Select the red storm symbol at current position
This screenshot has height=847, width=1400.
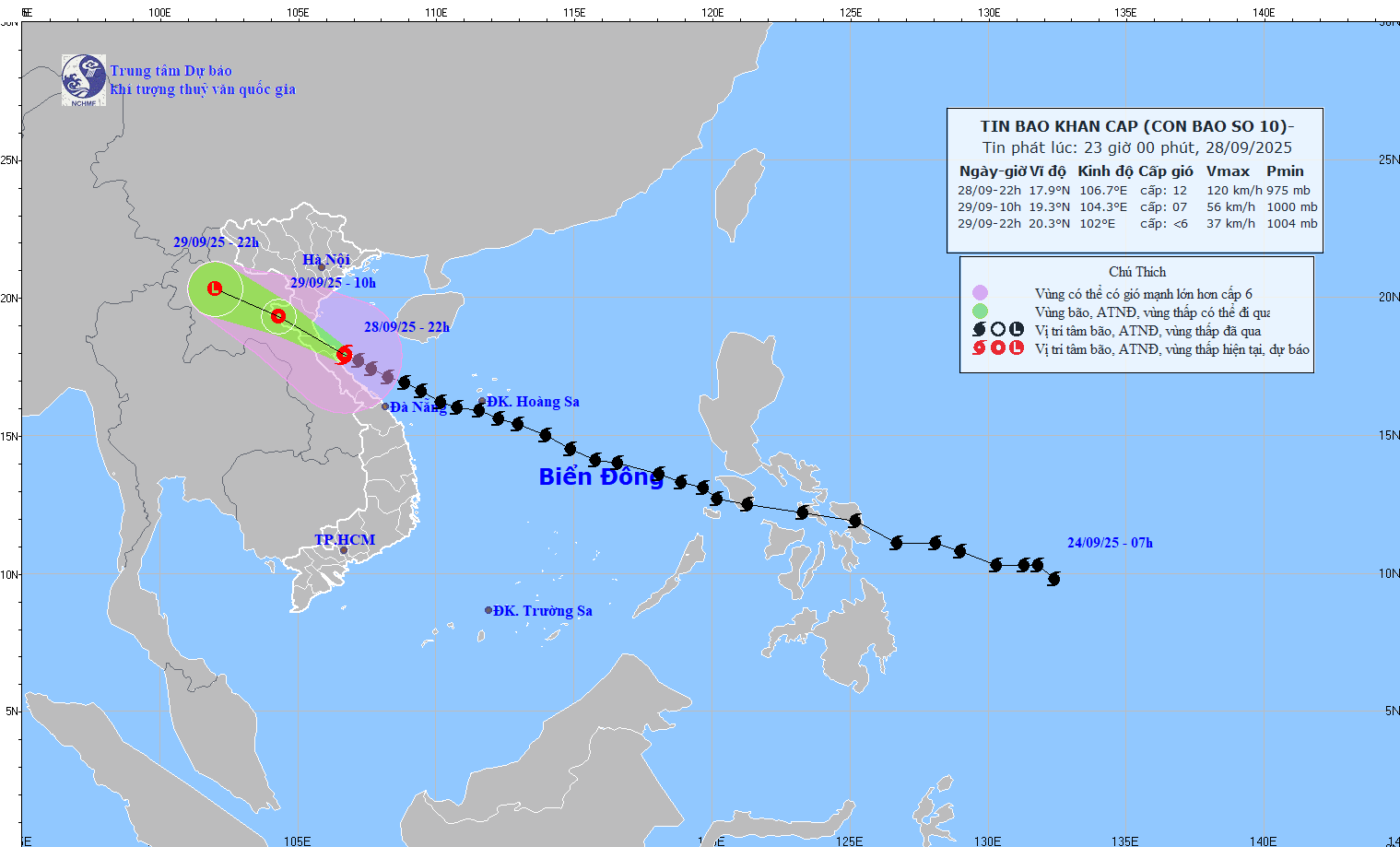point(347,355)
